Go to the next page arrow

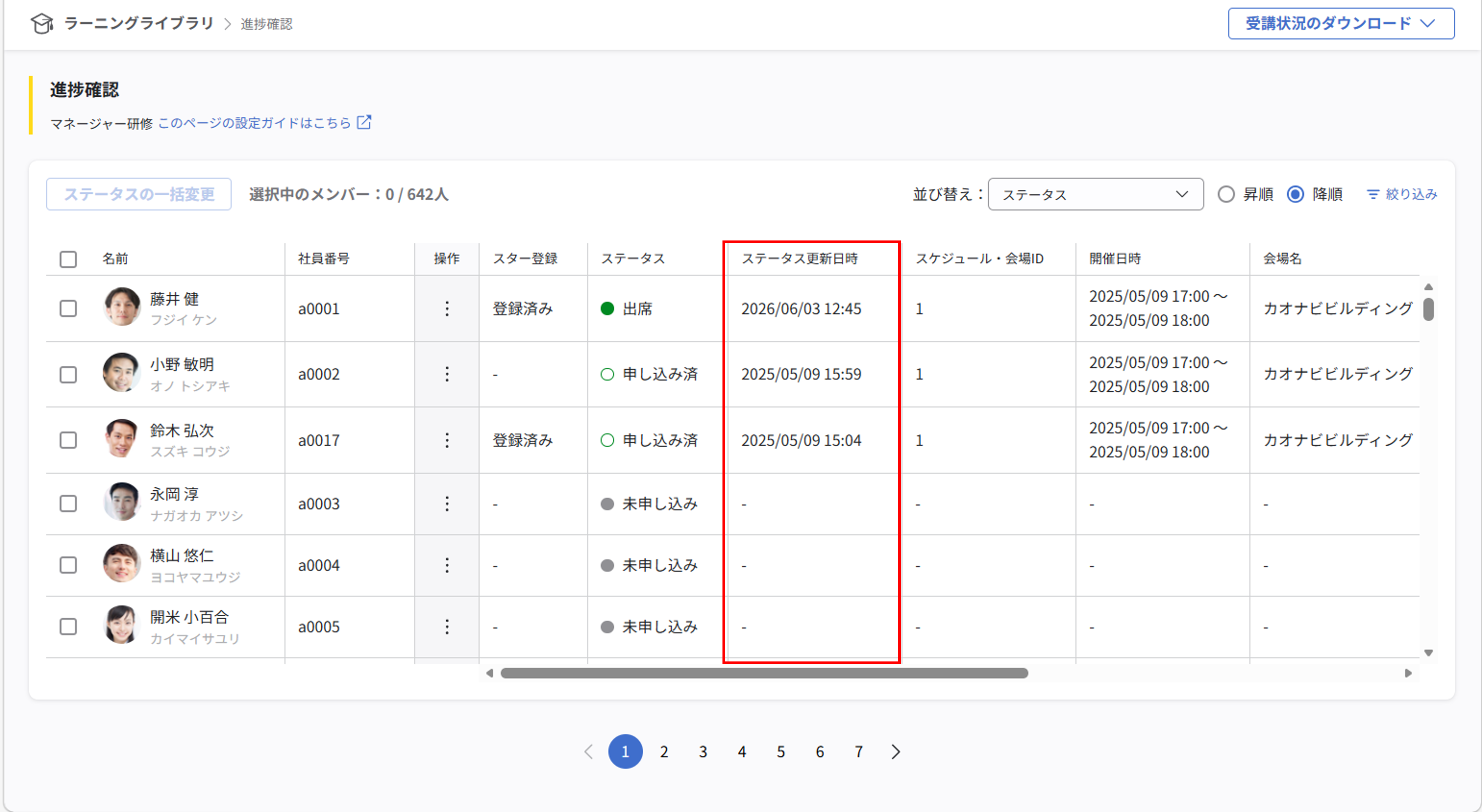[x=896, y=752]
